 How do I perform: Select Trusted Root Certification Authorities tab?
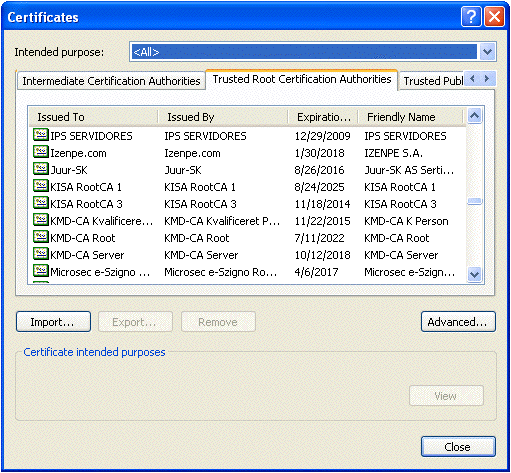click(302, 79)
